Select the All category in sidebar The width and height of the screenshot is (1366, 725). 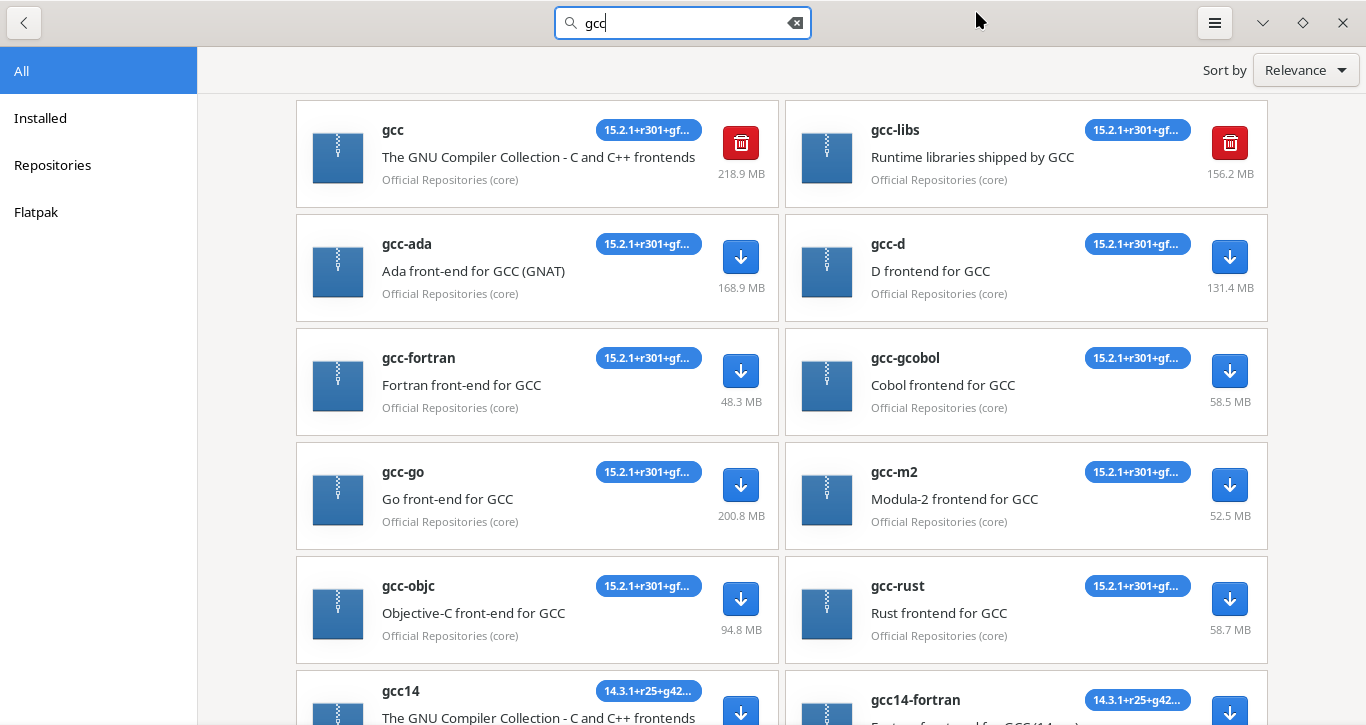tap(98, 71)
